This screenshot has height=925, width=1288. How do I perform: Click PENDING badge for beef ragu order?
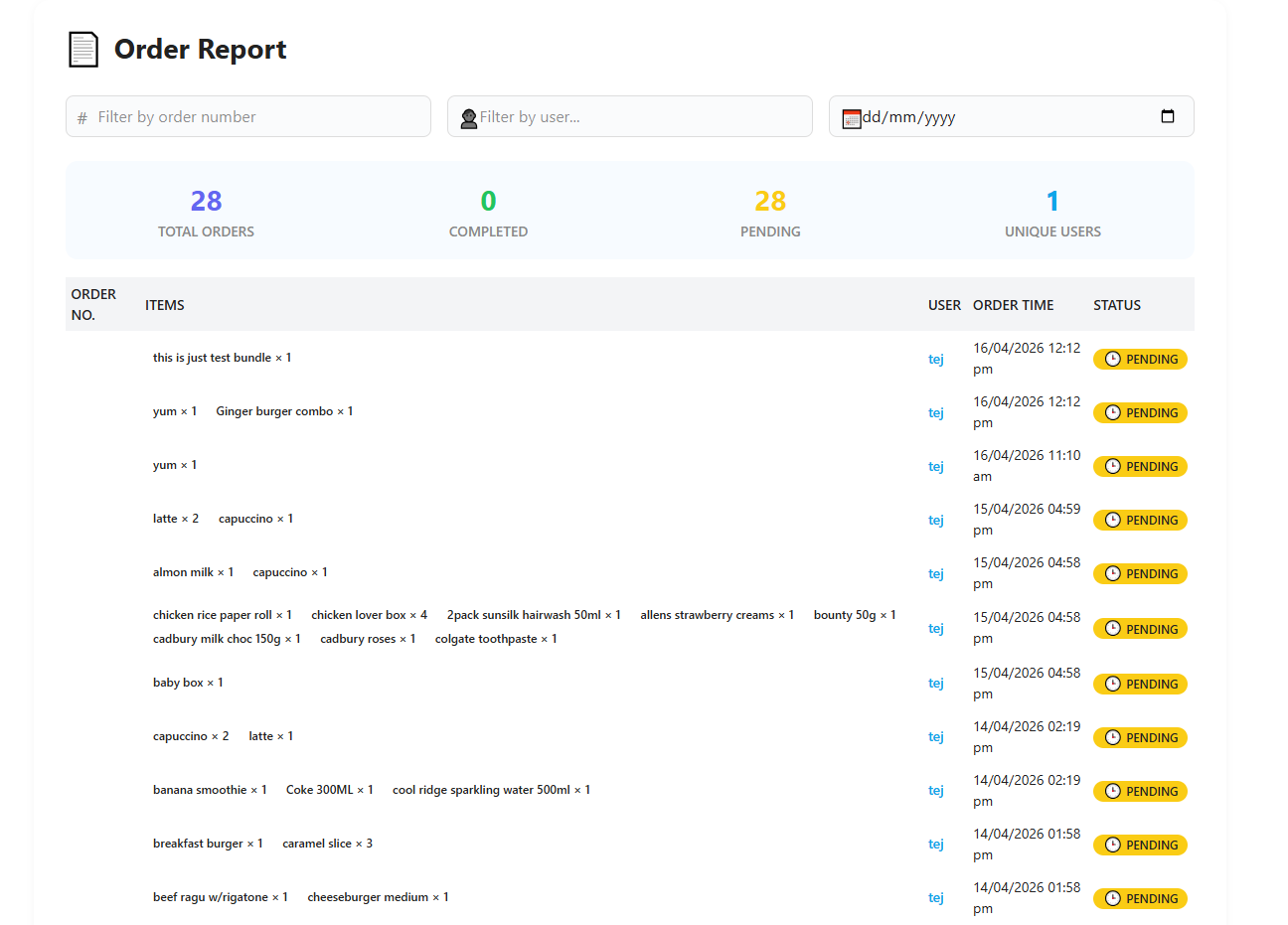pos(1140,898)
